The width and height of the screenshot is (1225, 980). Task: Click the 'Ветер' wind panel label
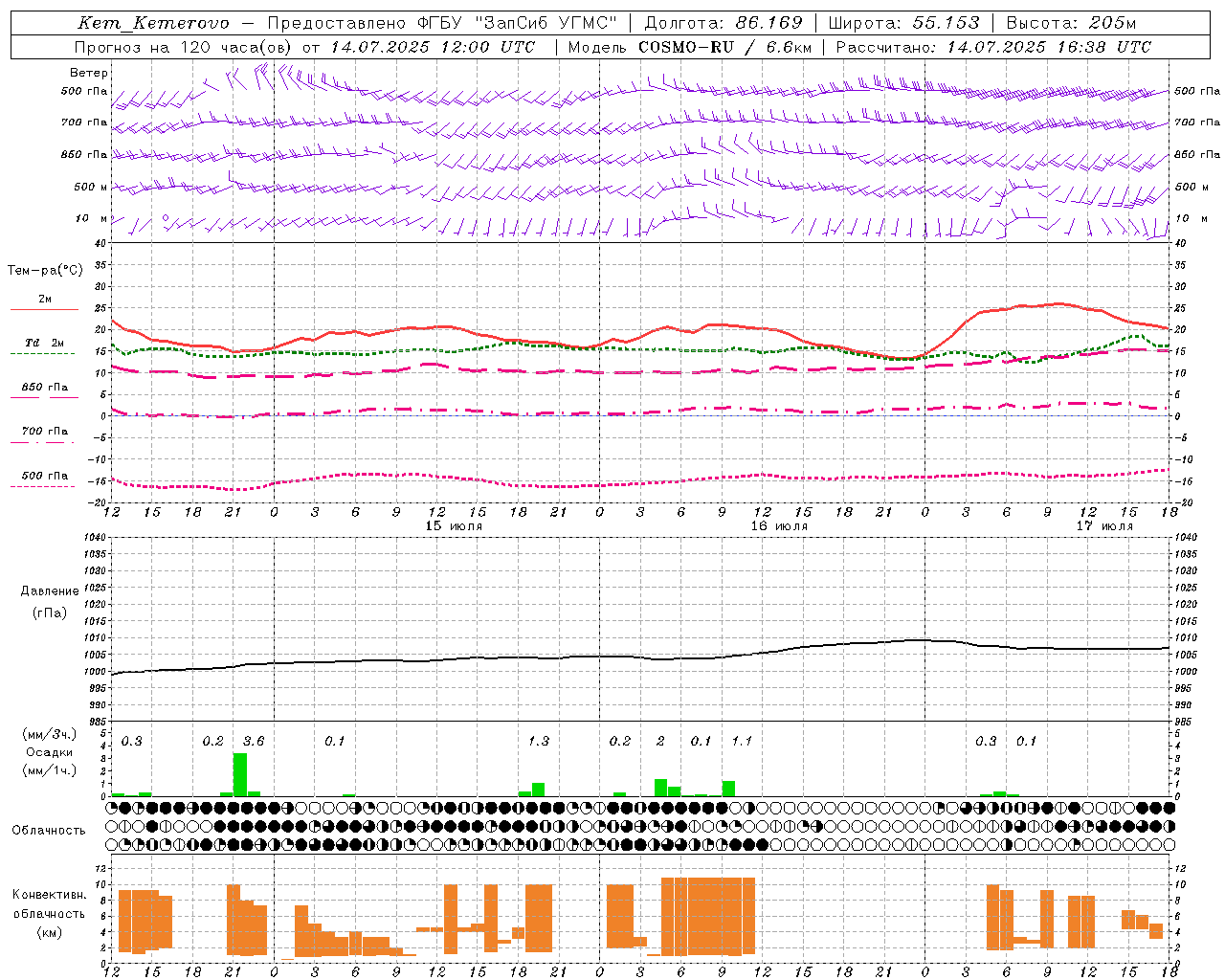point(88,73)
